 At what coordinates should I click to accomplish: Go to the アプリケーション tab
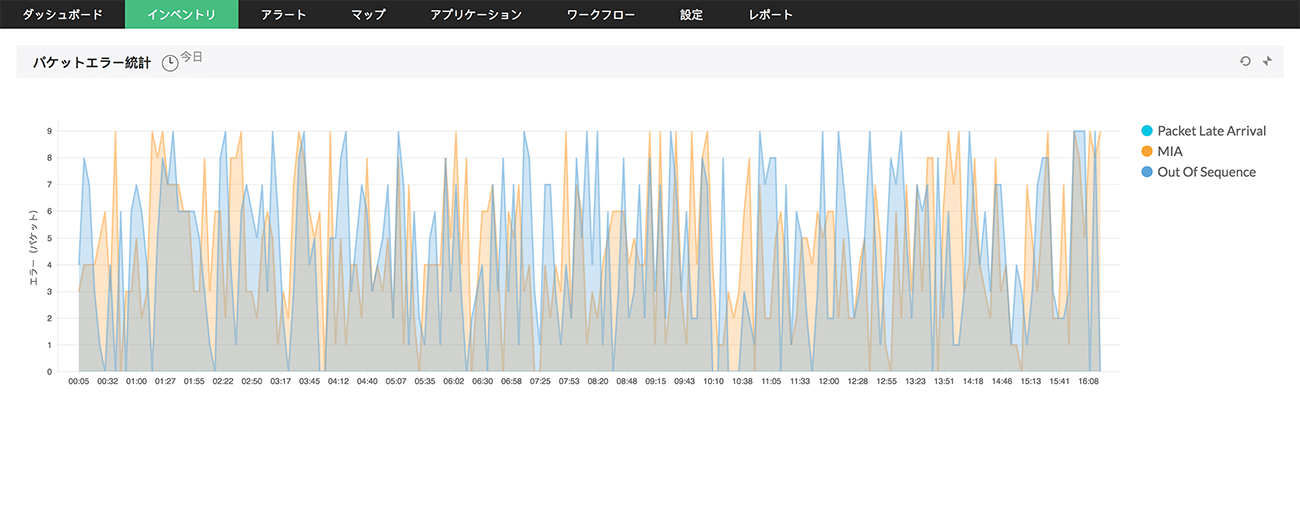[476, 14]
